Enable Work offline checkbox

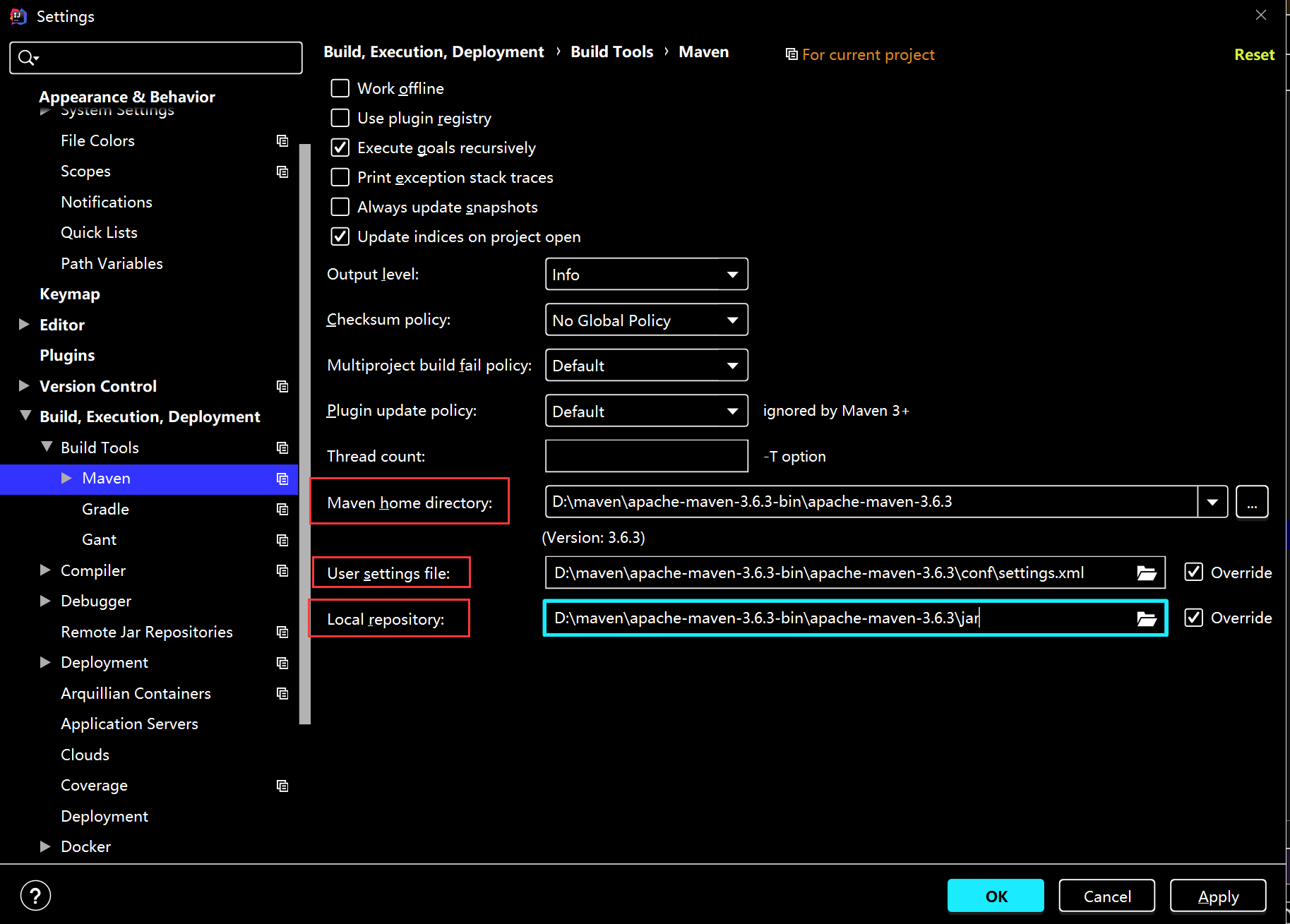click(340, 88)
